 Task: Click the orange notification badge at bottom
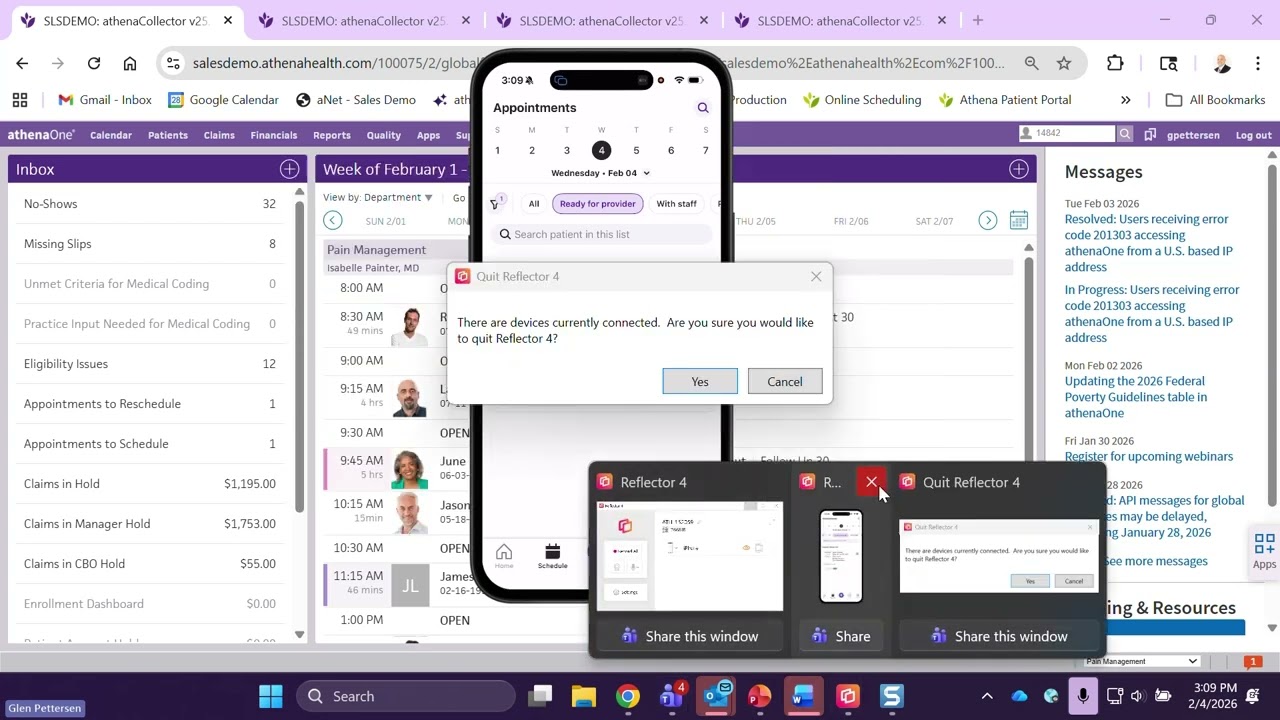[x=1253, y=661]
